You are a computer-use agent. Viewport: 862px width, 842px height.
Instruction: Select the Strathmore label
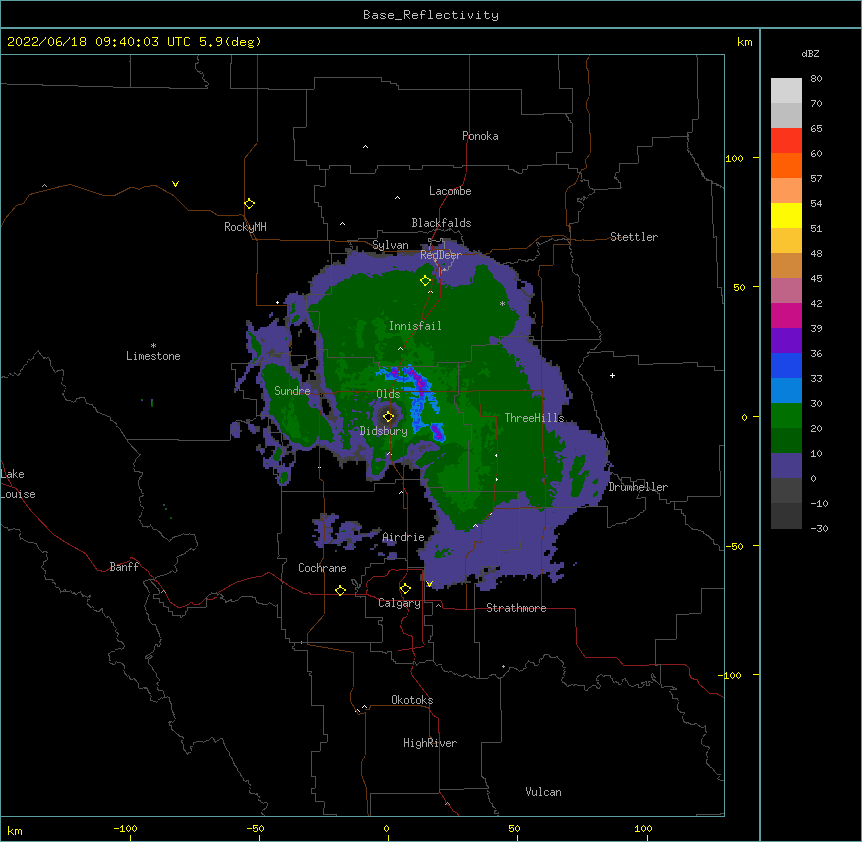(x=516, y=608)
